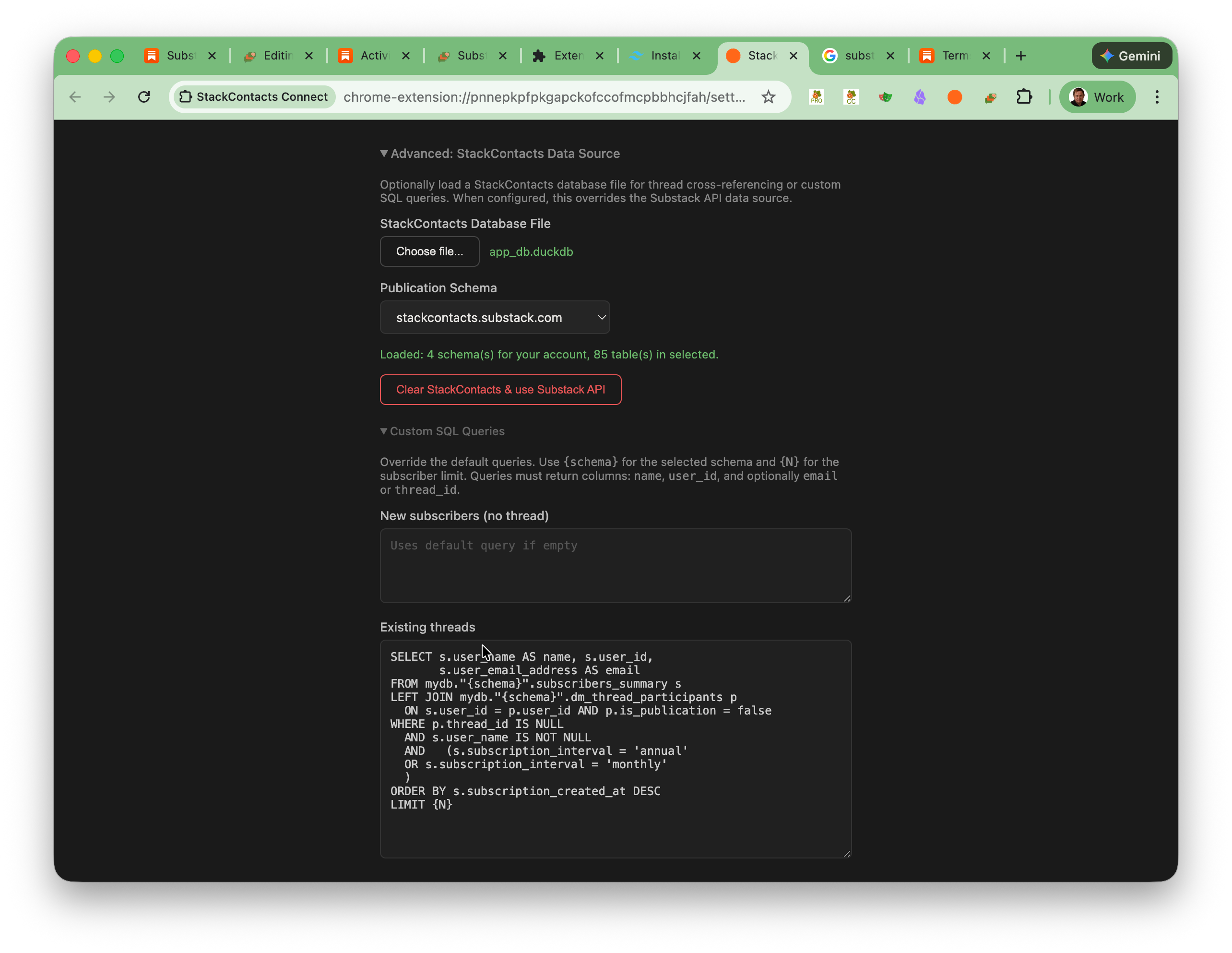This screenshot has height=953, width=1232.
Task: Open the Work profile menu
Action: point(1097,97)
